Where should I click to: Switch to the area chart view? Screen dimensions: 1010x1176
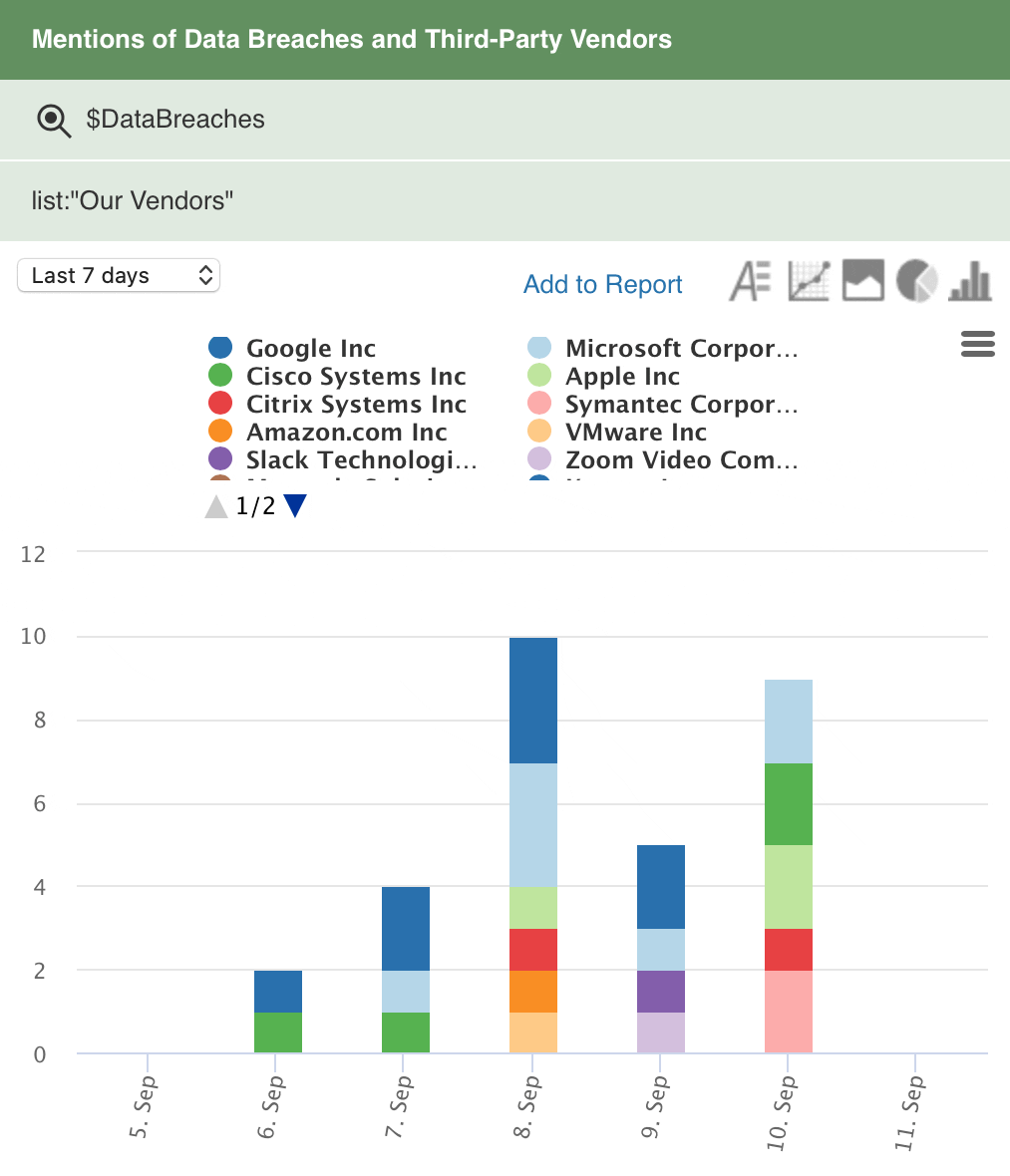tap(862, 281)
